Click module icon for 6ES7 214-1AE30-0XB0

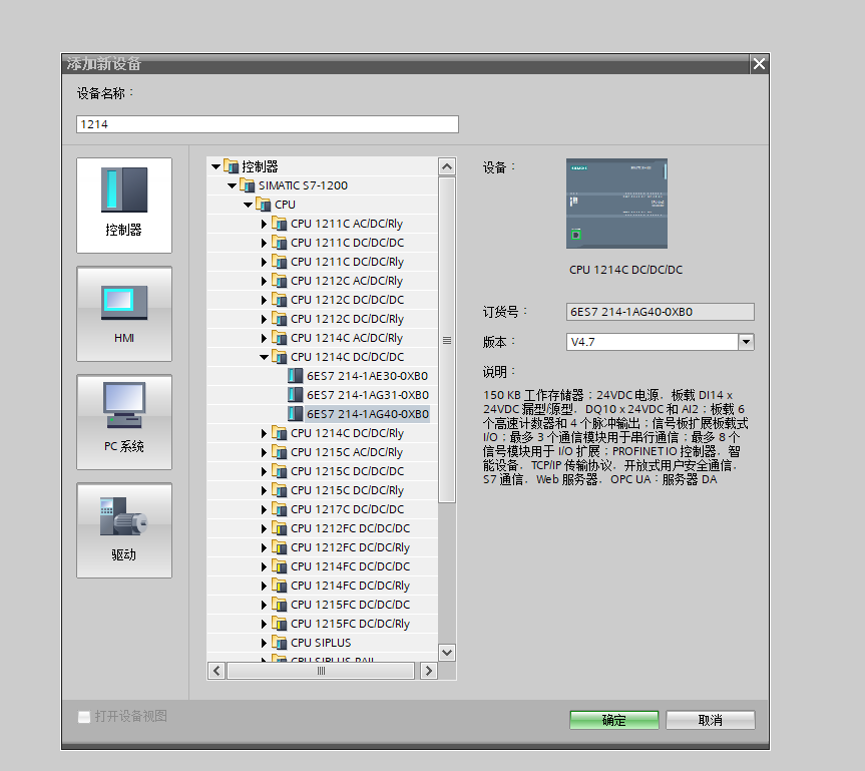tap(296, 376)
